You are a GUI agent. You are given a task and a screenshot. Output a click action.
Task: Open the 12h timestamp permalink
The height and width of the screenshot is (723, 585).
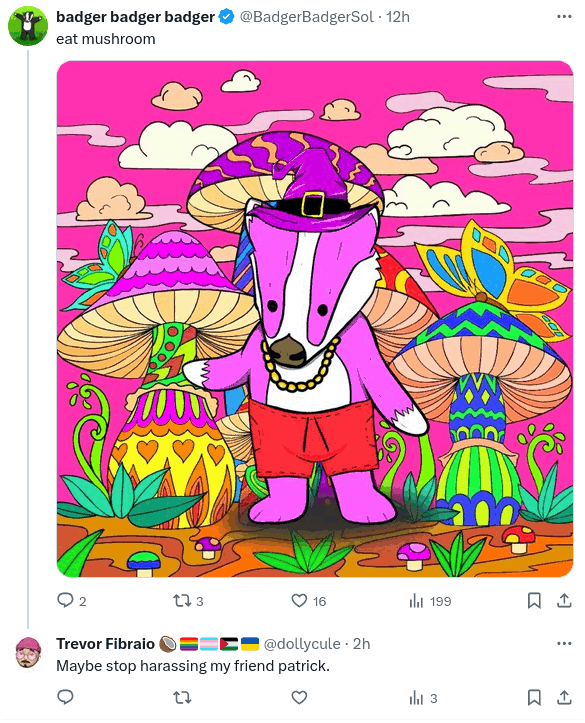[x=398, y=17]
